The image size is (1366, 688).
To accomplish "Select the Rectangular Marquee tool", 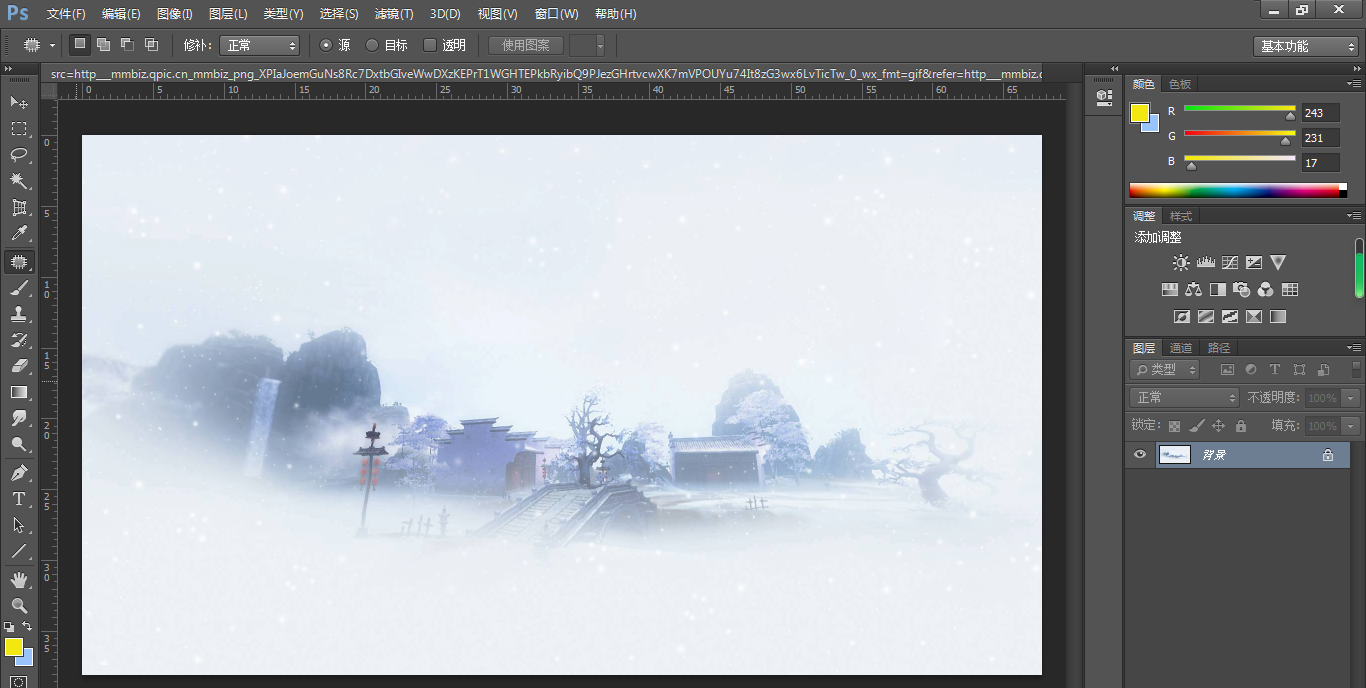I will tap(19, 129).
